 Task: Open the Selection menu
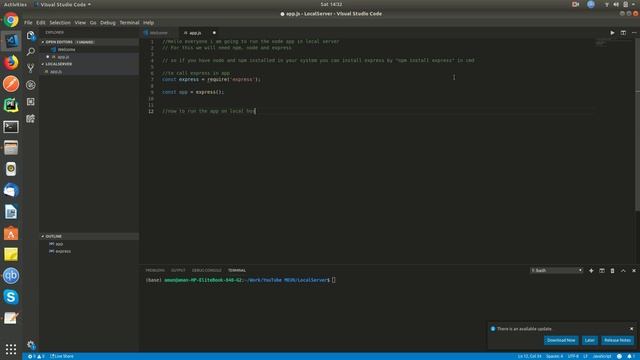[60, 23]
